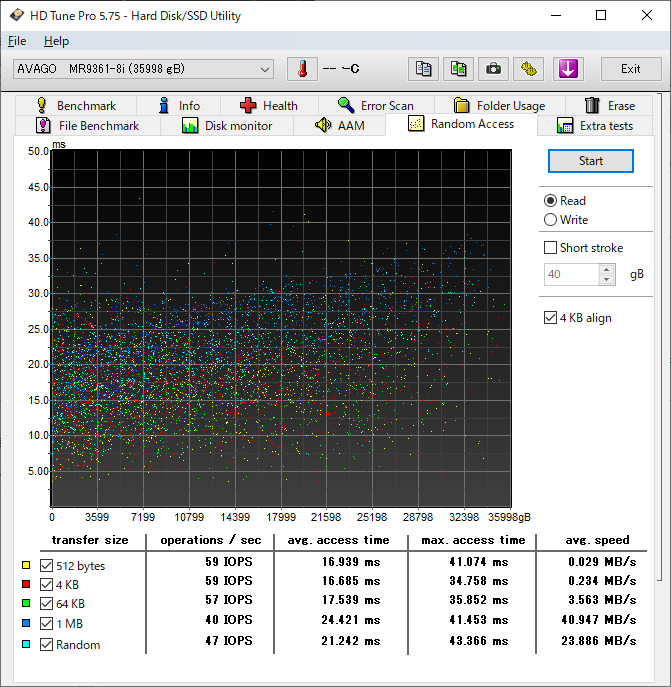Viewport: 671px width, 687px height.
Task: Open the File menu
Action: click(17, 41)
